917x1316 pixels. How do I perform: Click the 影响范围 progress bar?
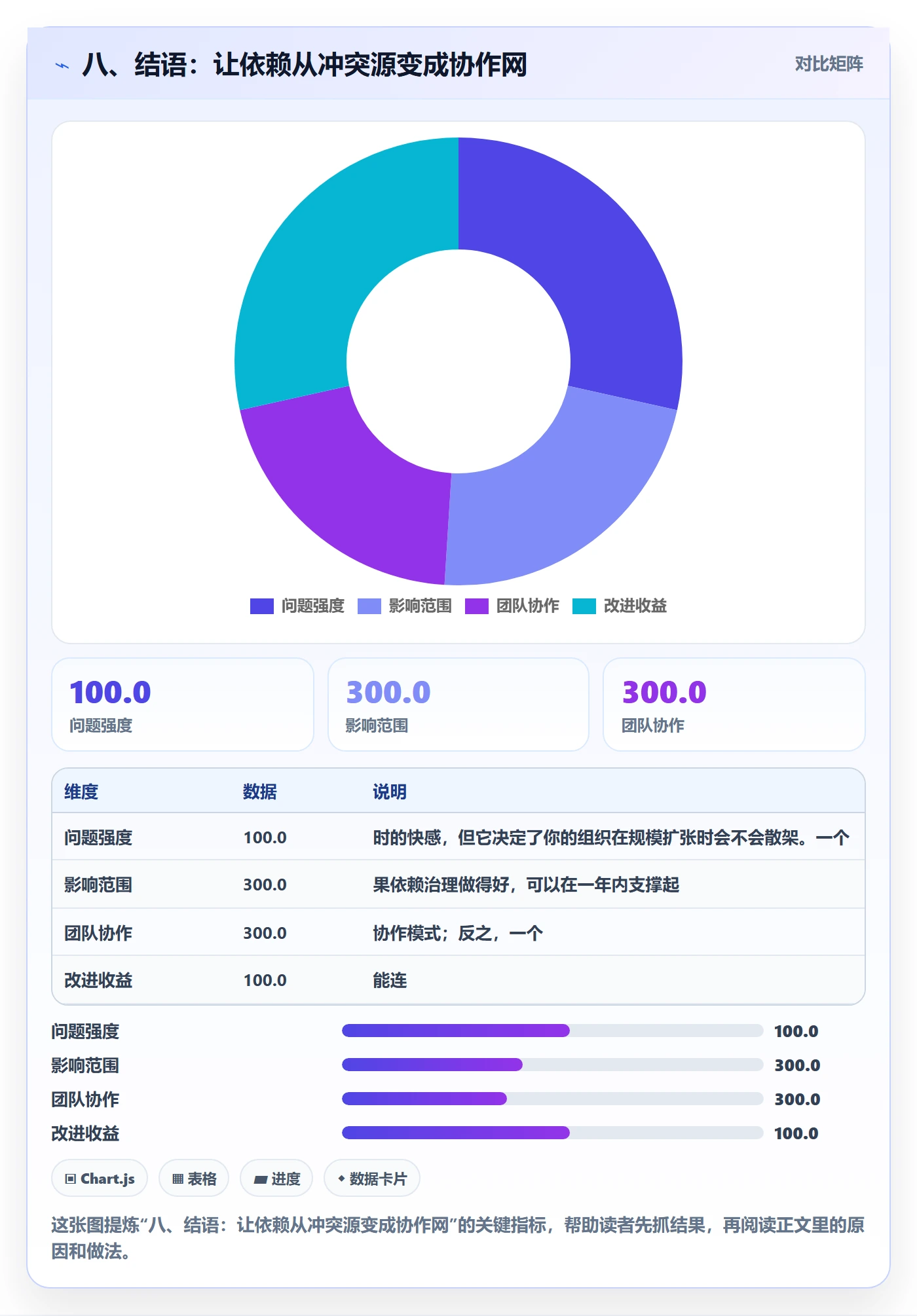tap(552, 1065)
